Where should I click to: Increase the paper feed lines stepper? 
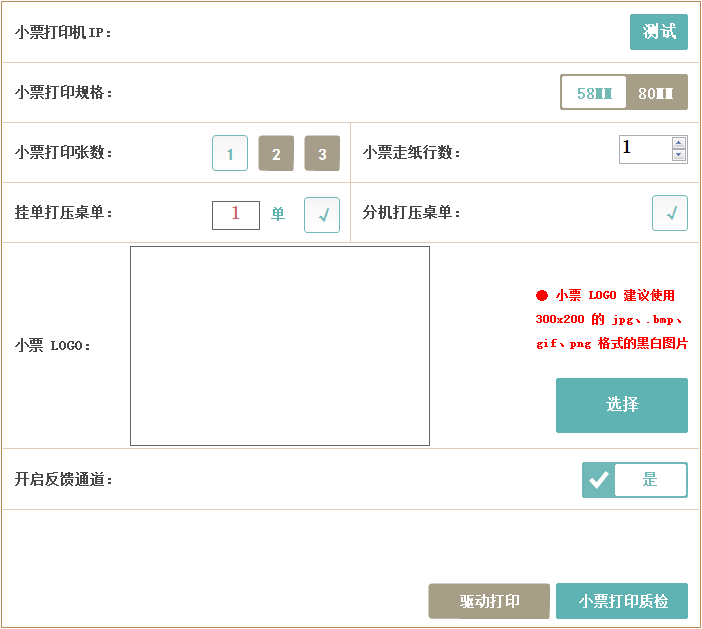point(679,143)
